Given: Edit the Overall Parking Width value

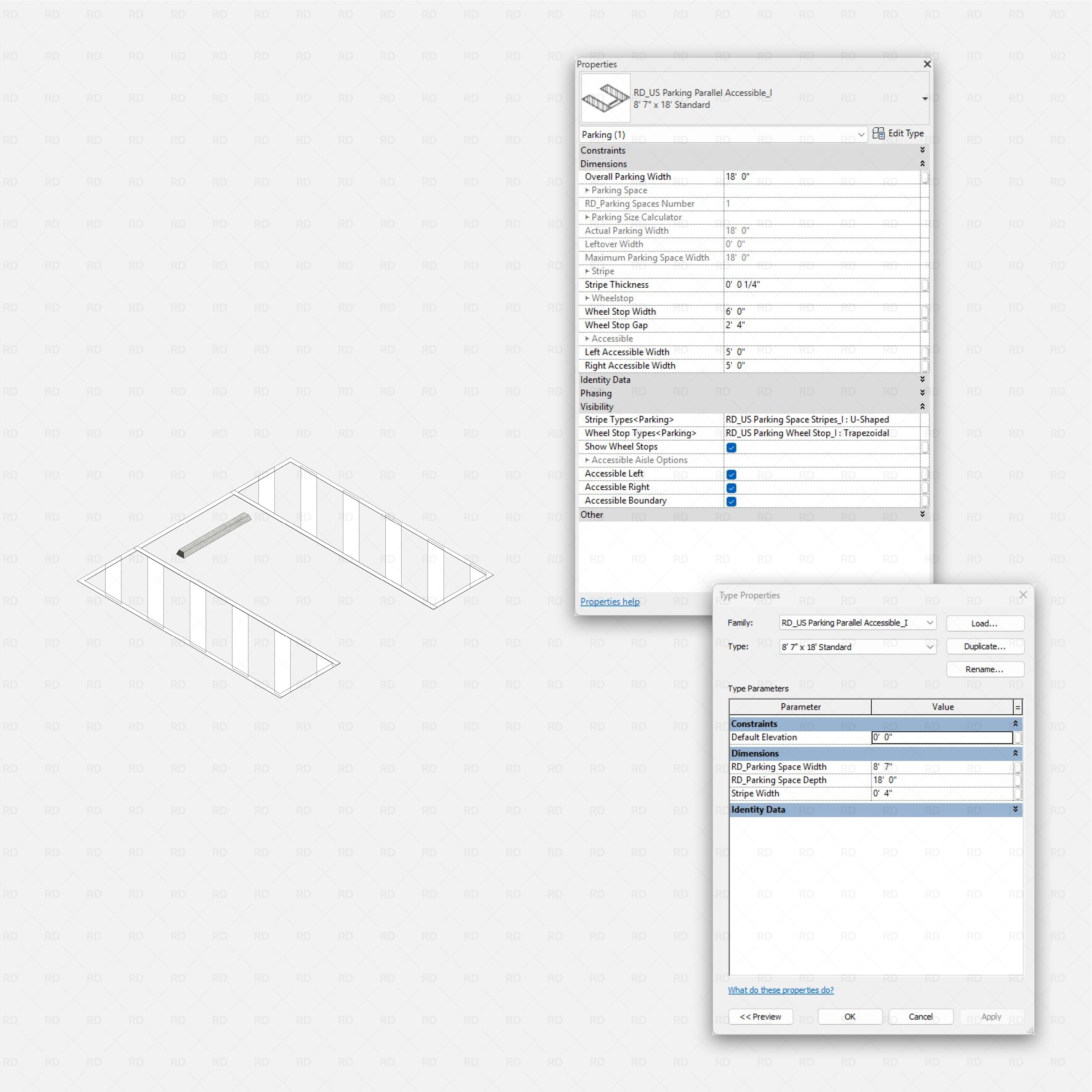Looking at the screenshot, I should (821, 177).
